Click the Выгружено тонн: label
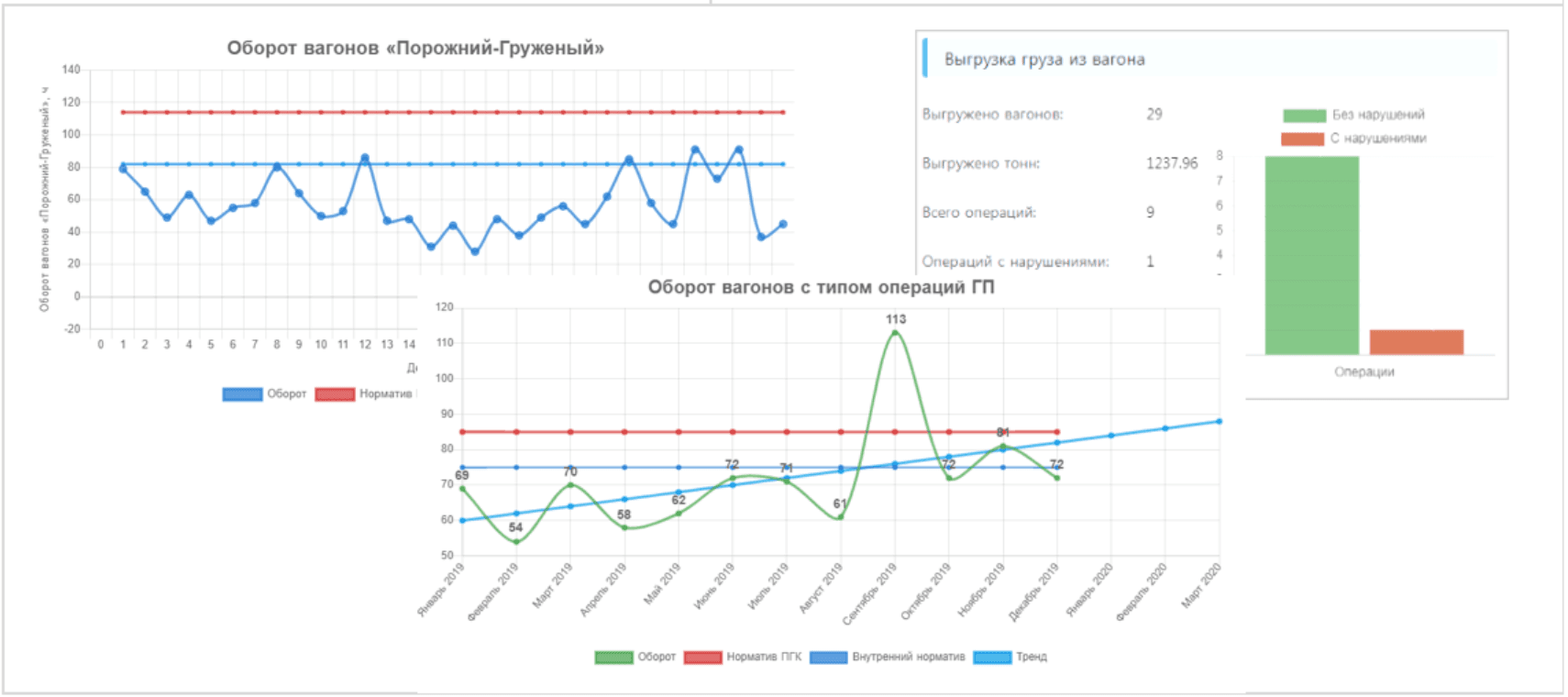 (x=980, y=163)
